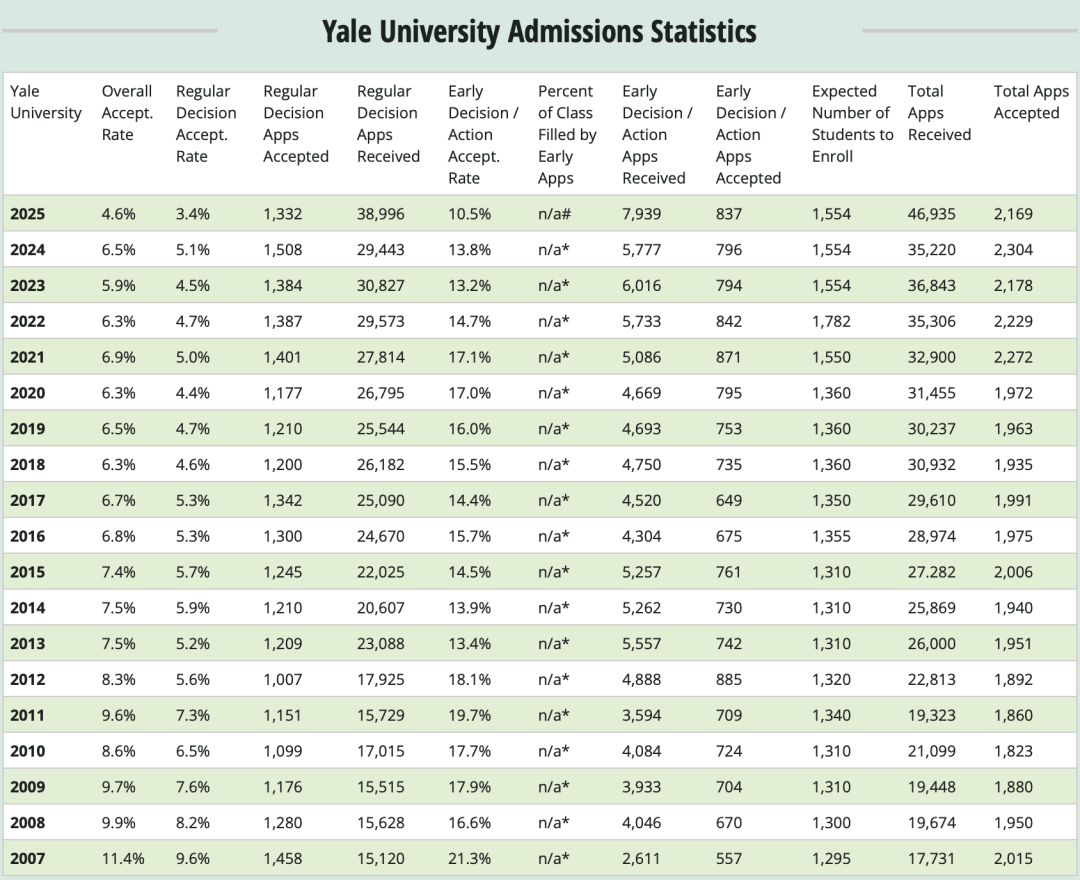Click the Total Apps Accepted column header
The width and height of the screenshot is (1080, 880).
coord(1031,102)
